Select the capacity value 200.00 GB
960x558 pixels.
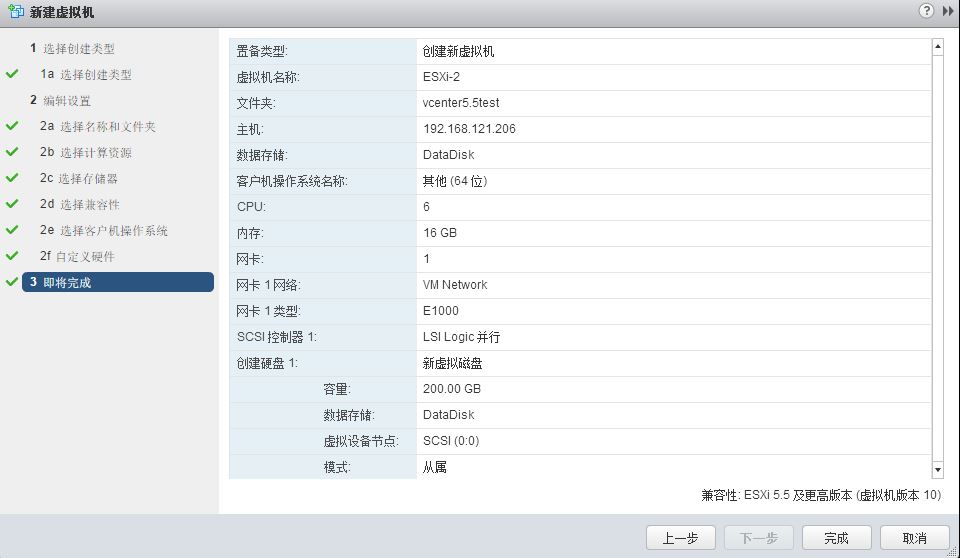tap(451, 389)
